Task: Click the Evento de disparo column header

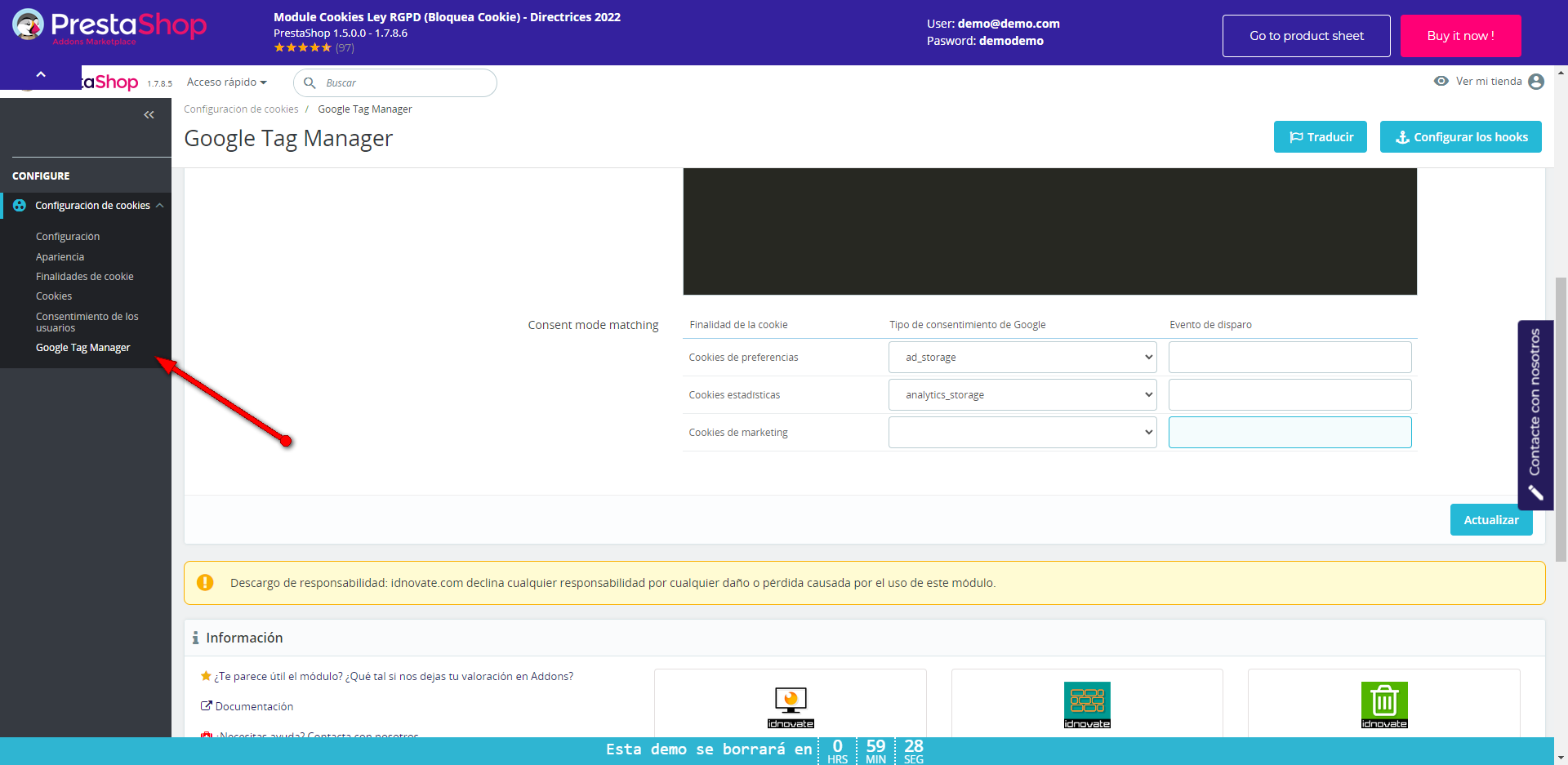Action: [x=1210, y=325]
